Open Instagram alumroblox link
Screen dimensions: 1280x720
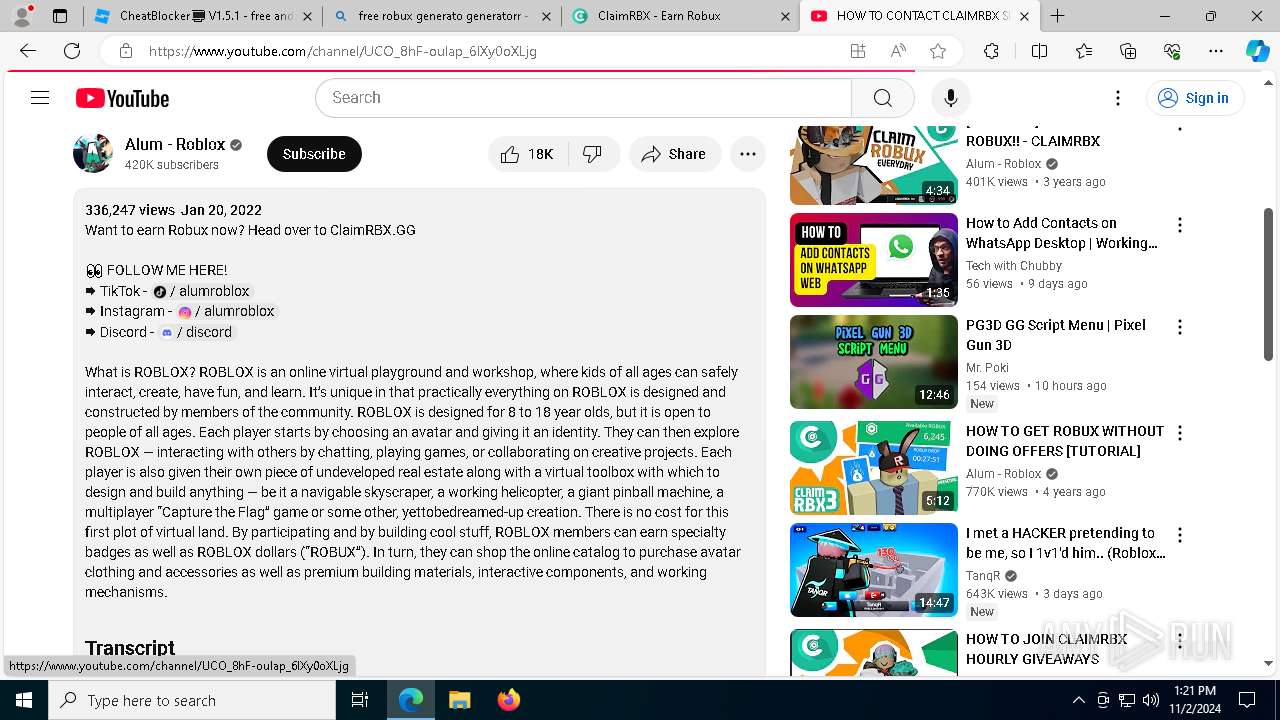click(x=226, y=311)
